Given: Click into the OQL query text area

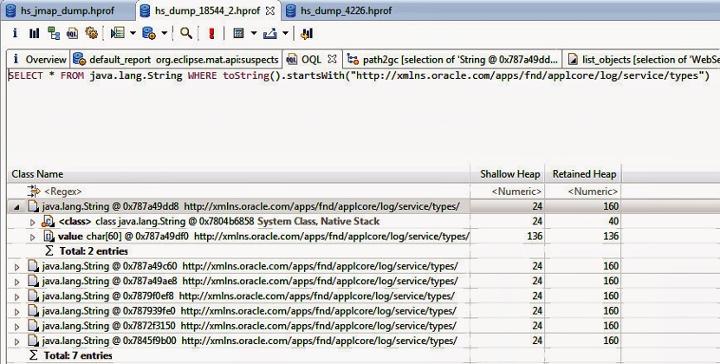Looking at the screenshot, I should 363,115.
